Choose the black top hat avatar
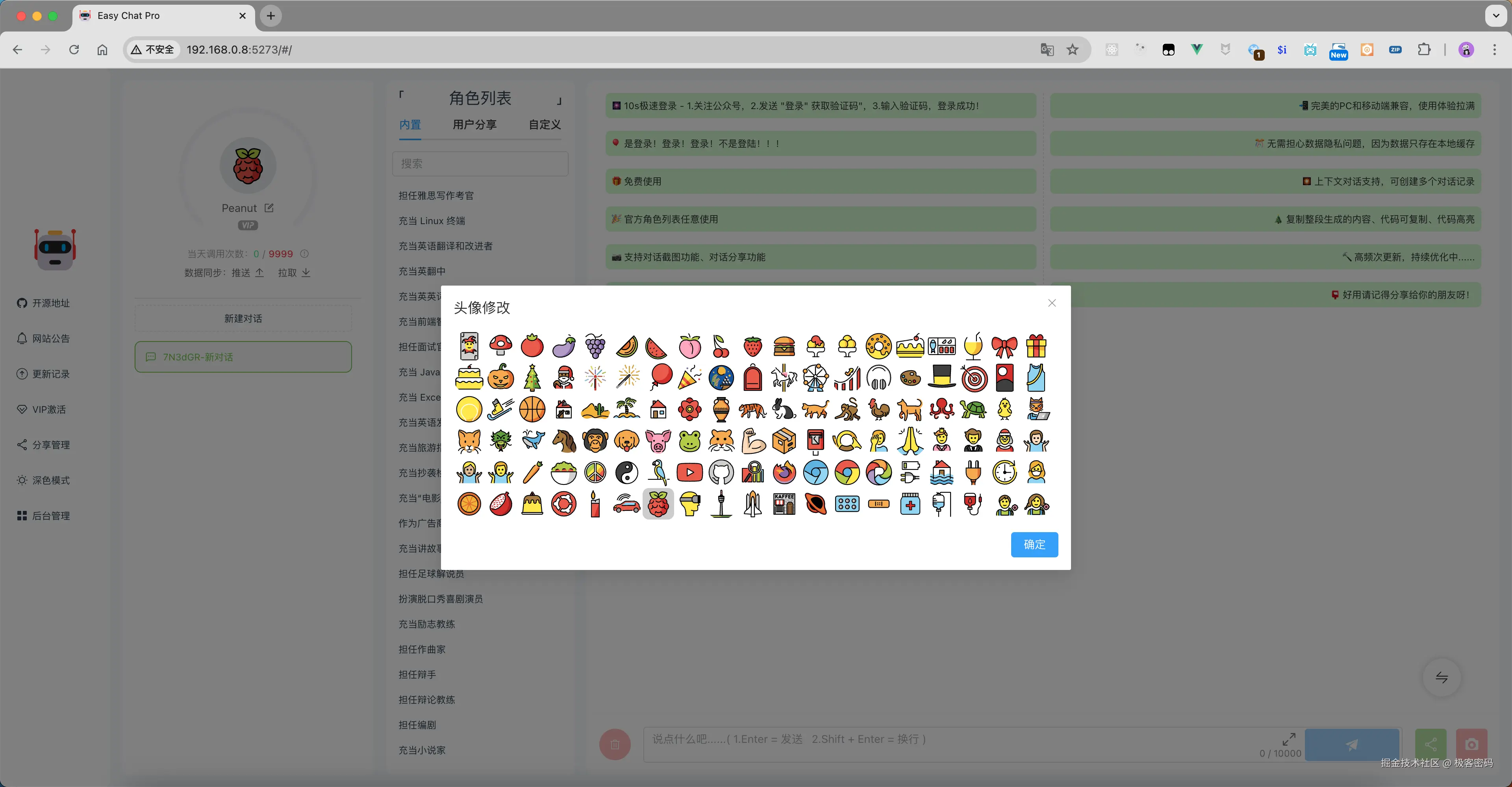Image resolution: width=1512 pixels, height=787 pixels. coord(941,378)
